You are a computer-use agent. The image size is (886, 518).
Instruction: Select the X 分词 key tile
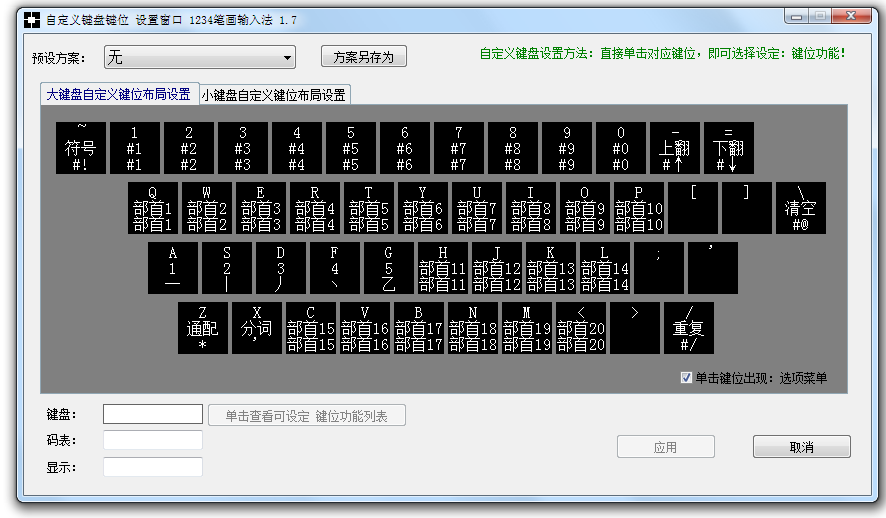point(257,328)
